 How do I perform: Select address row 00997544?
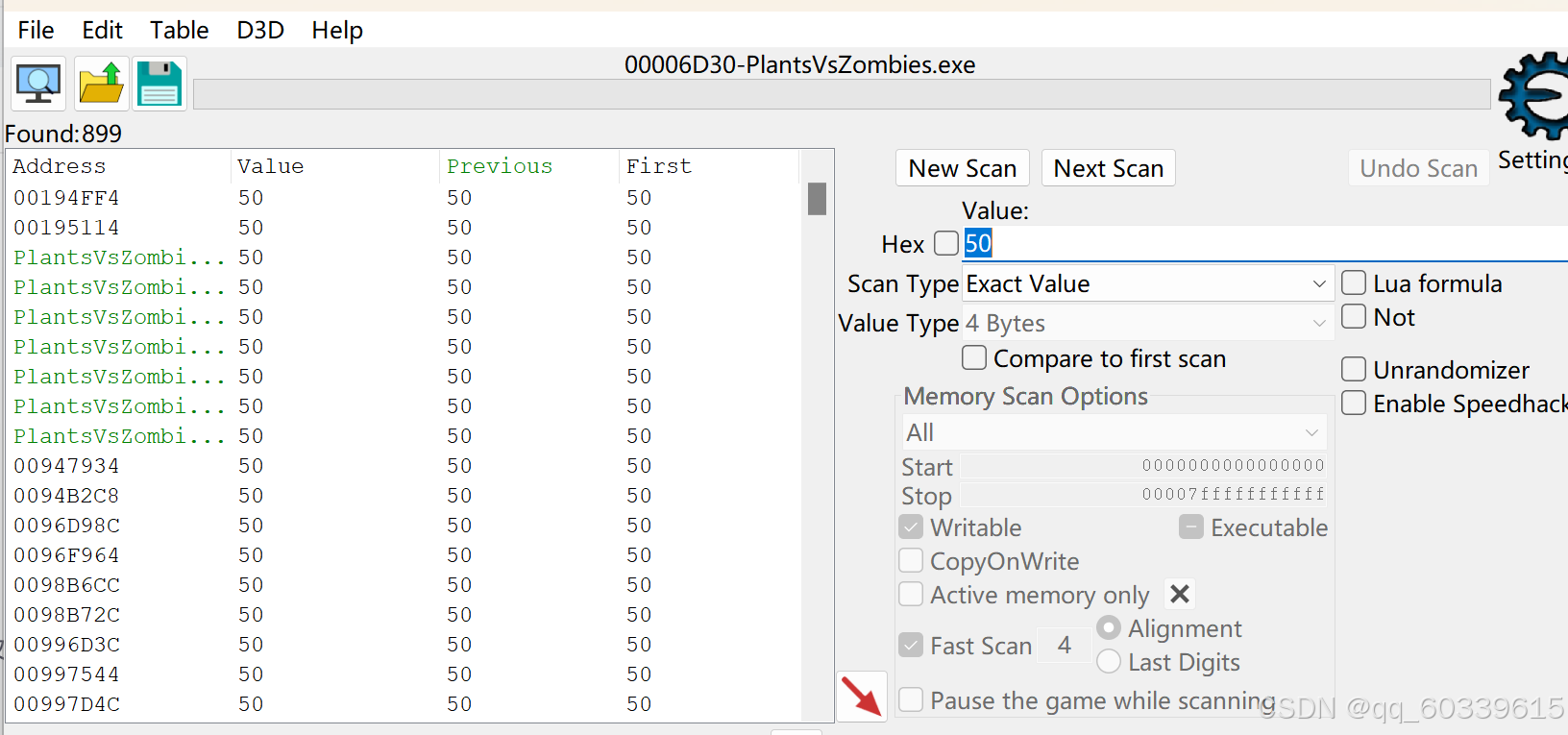404,674
